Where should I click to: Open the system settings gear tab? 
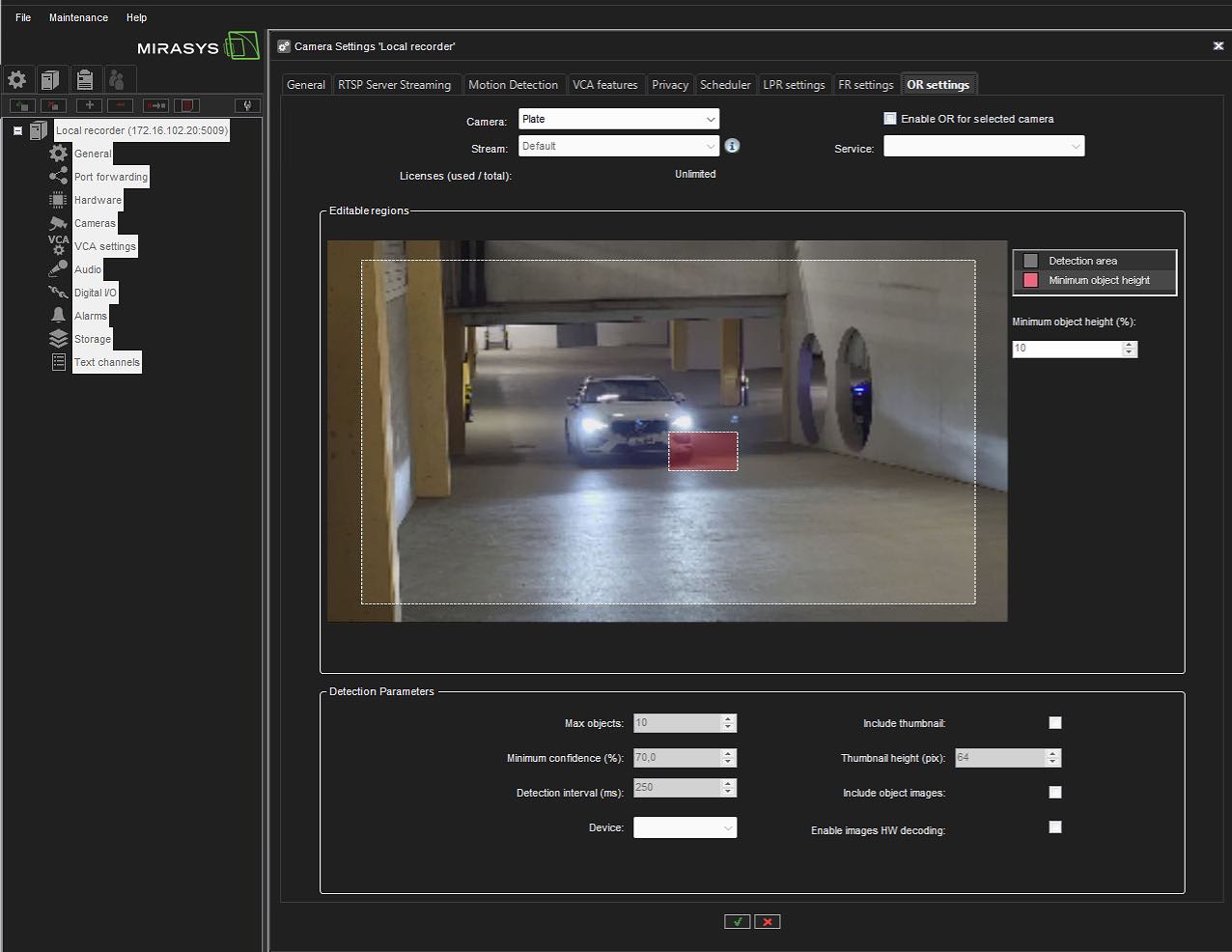[x=17, y=79]
